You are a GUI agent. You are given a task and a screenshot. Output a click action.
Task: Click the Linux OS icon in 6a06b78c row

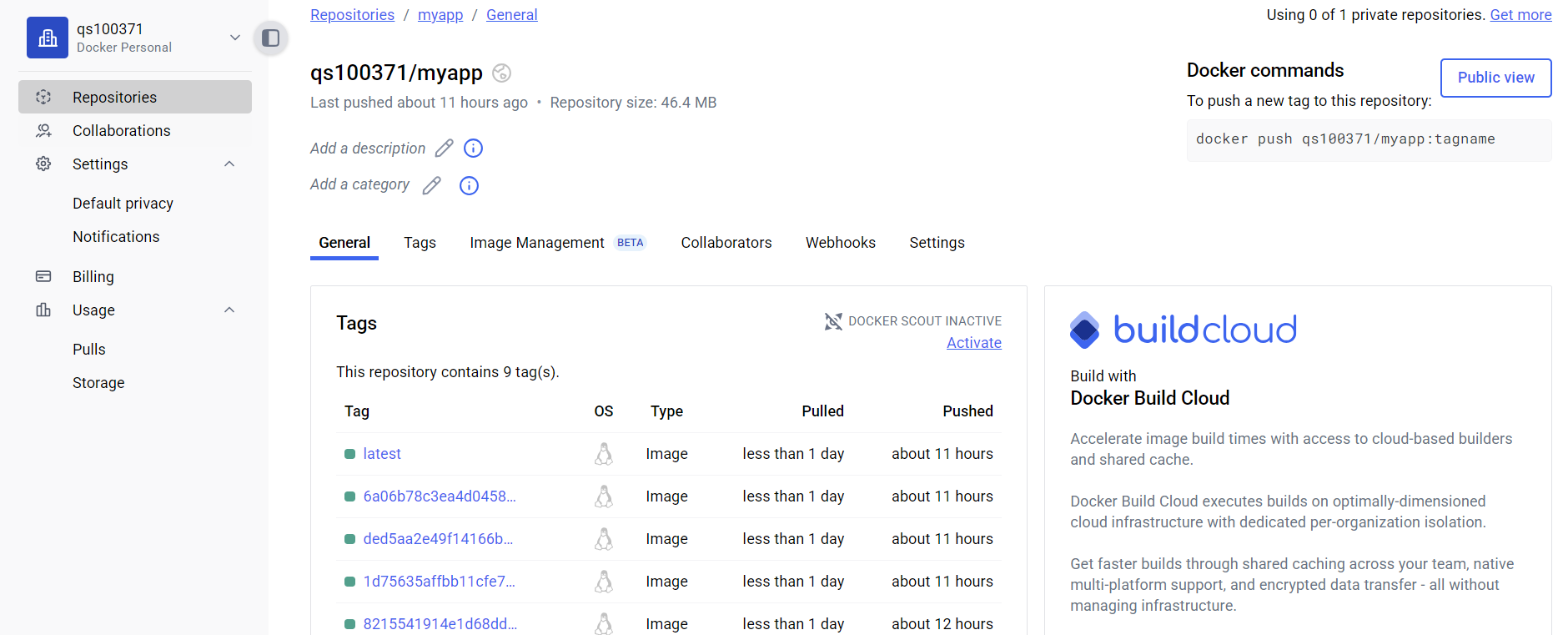tap(604, 496)
